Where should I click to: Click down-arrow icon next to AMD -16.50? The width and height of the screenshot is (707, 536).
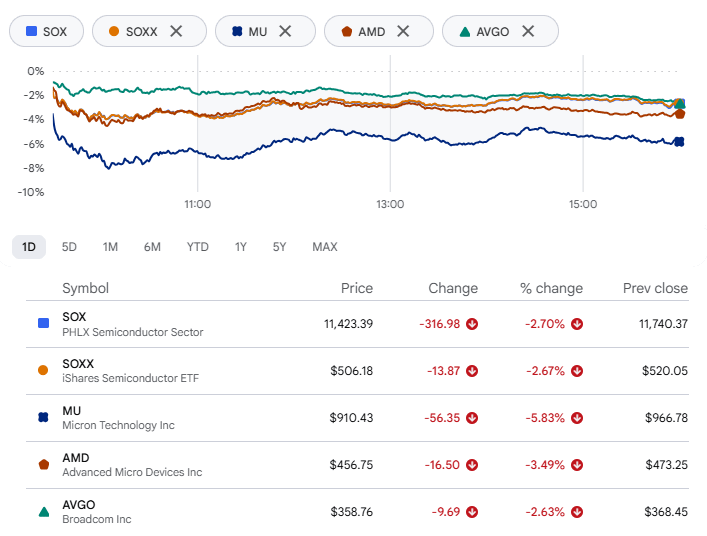pos(472,465)
